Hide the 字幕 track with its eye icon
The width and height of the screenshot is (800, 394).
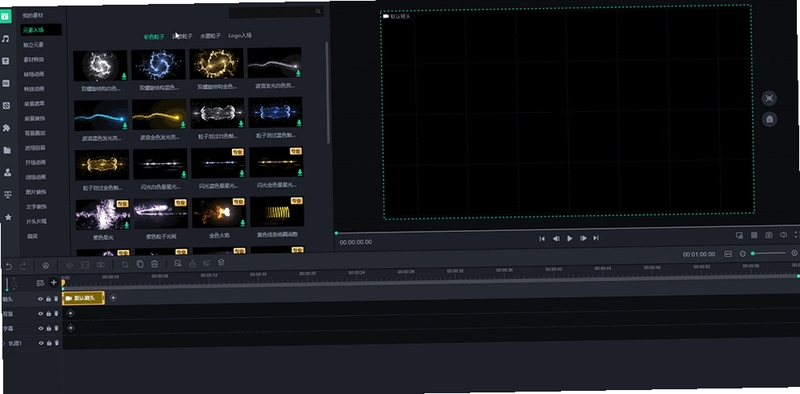[40, 329]
